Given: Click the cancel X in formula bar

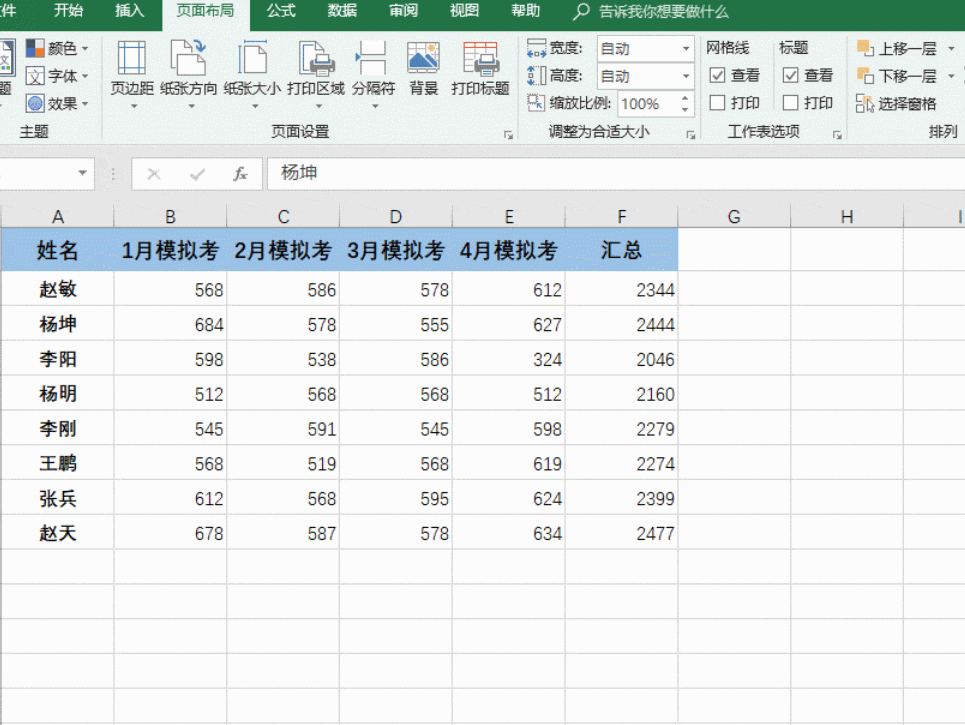Looking at the screenshot, I should tap(154, 174).
